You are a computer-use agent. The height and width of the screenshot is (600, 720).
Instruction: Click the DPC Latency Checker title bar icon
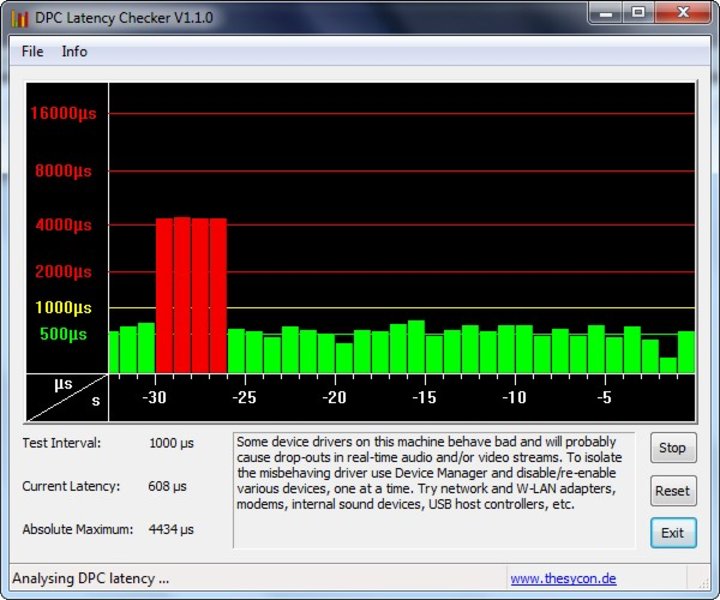pos(19,18)
